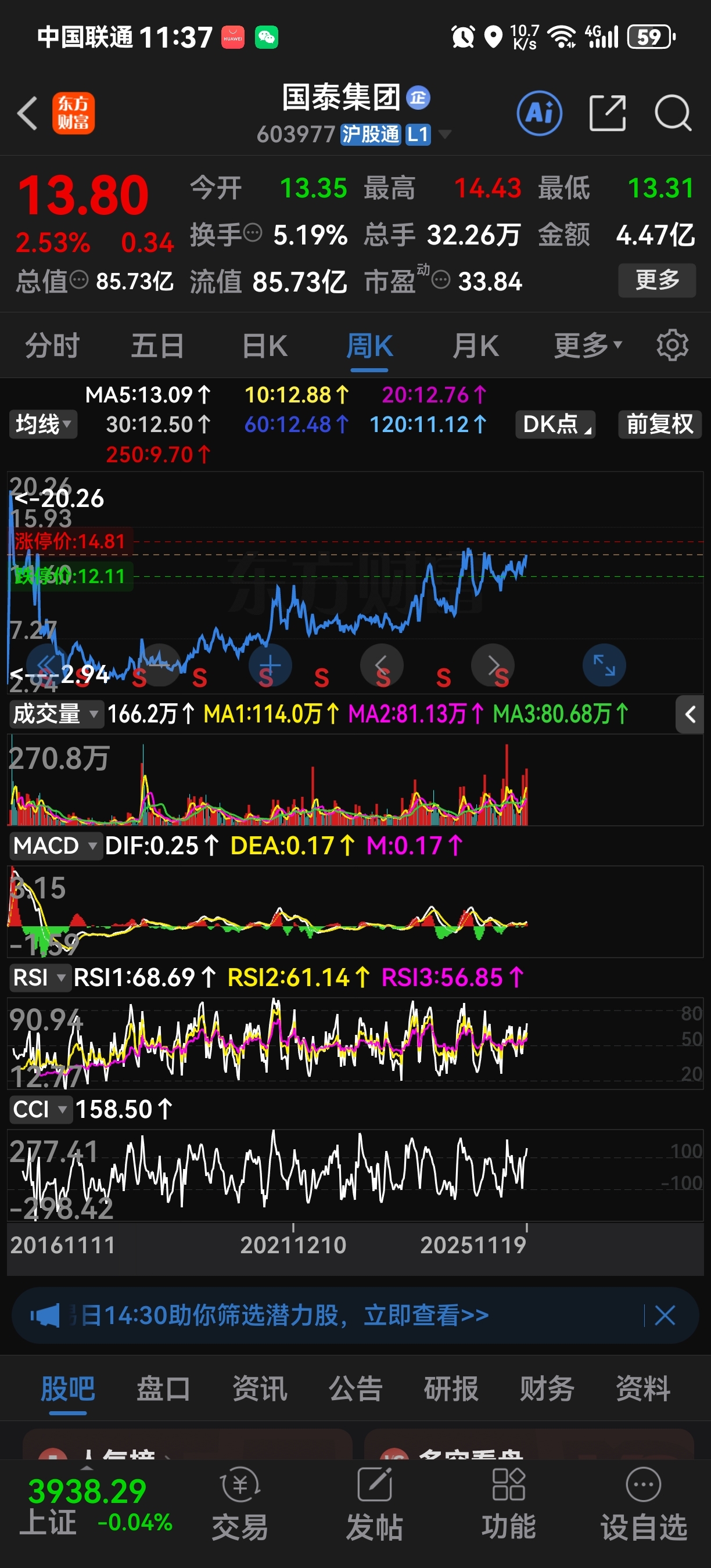Switch to 五日 chart tab

coord(157,345)
